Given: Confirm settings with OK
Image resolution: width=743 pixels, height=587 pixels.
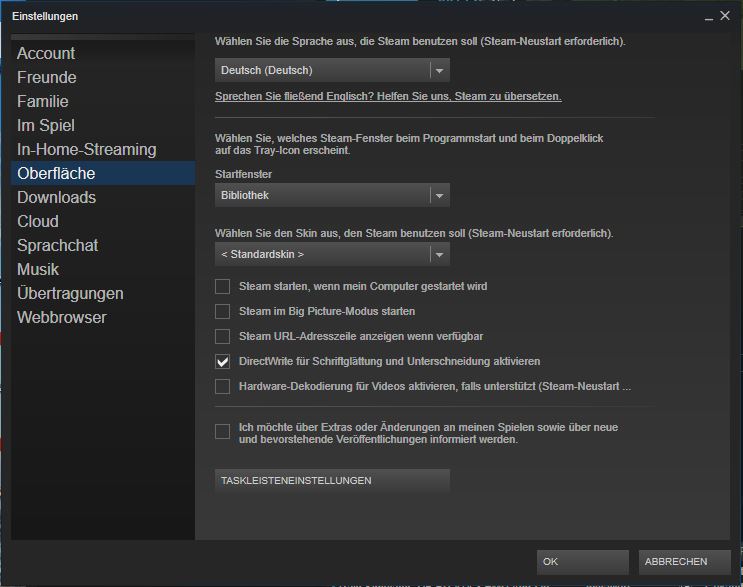Looking at the screenshot, I should coord(583,562).
